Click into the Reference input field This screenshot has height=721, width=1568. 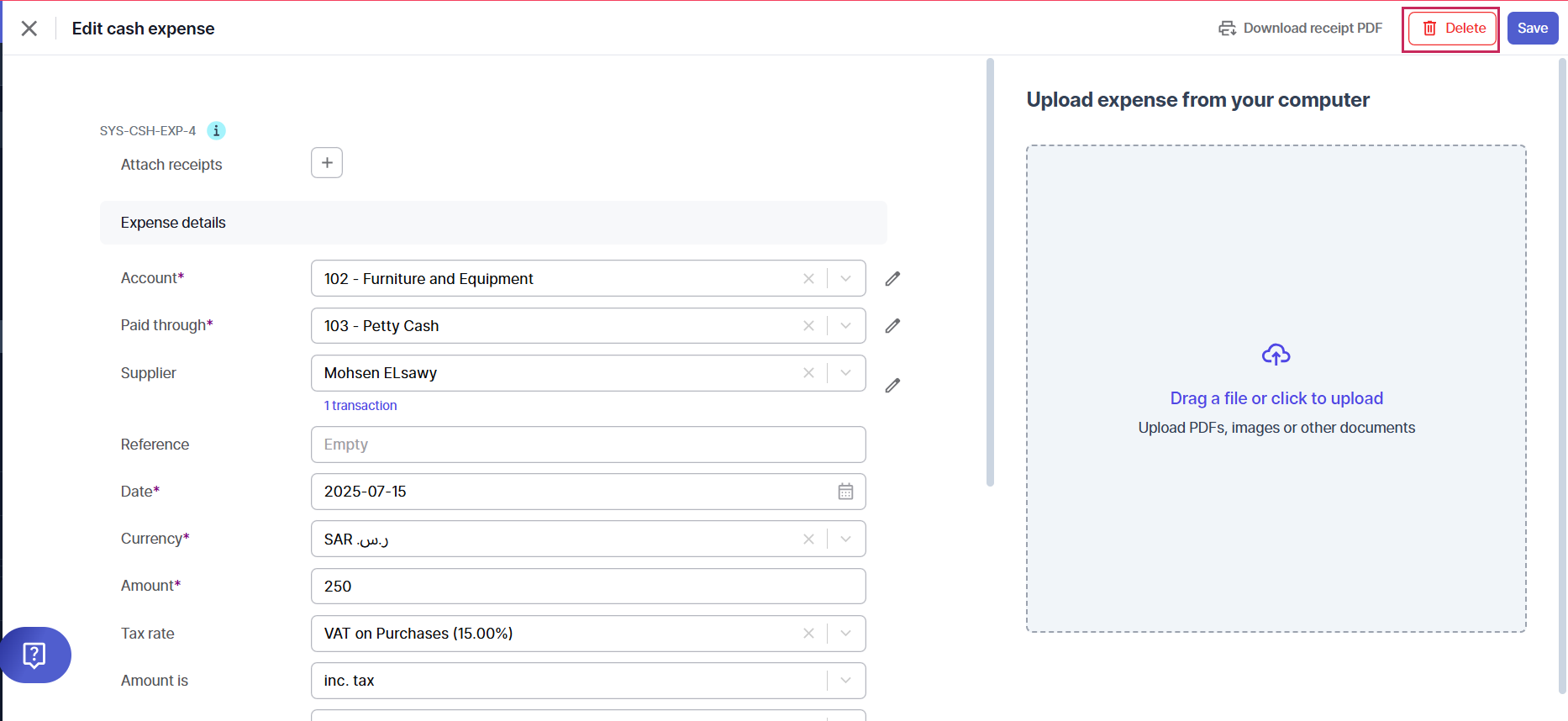587,445
